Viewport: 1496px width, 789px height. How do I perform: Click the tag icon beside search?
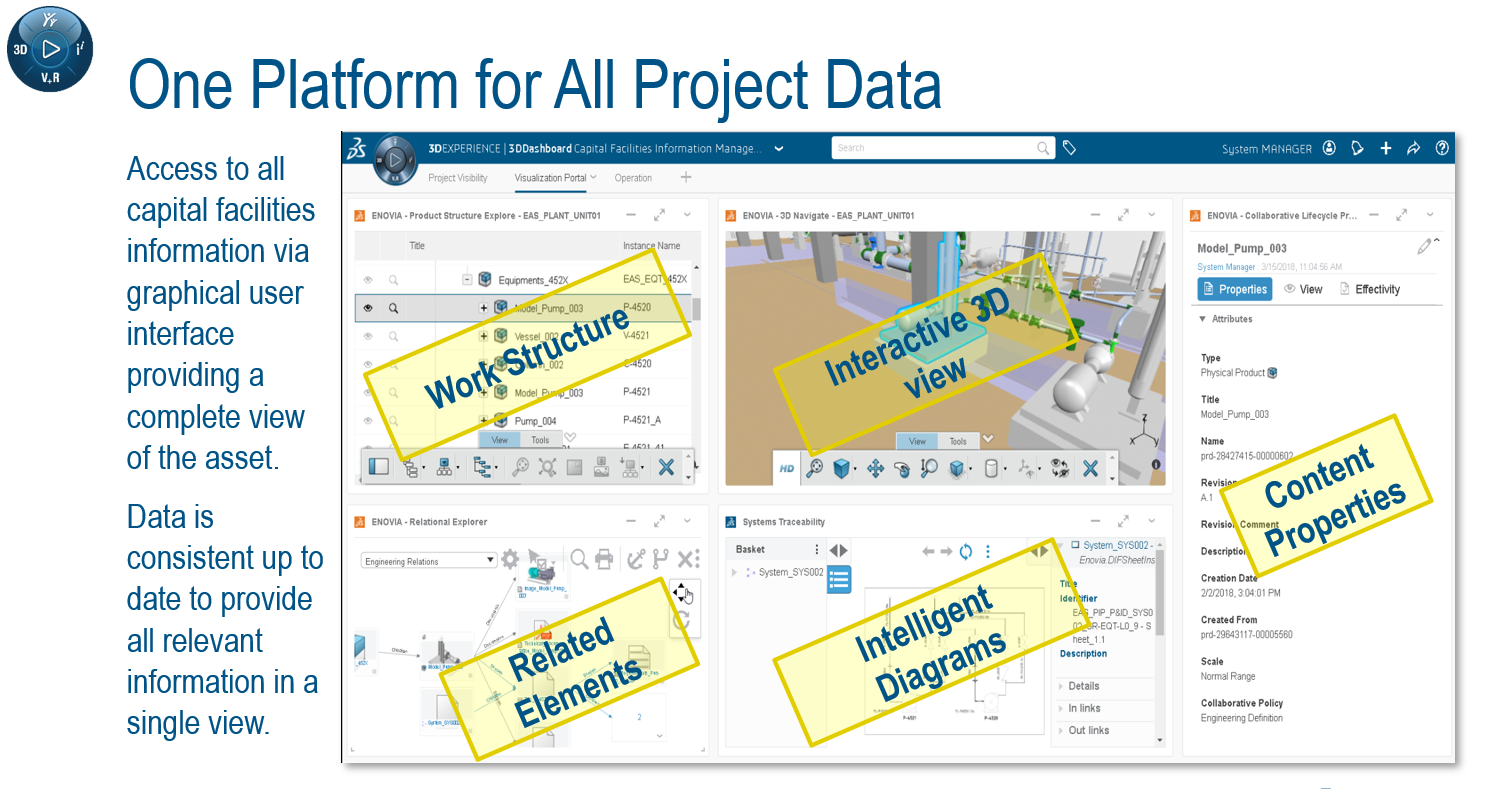click(x=1069, y=148)
